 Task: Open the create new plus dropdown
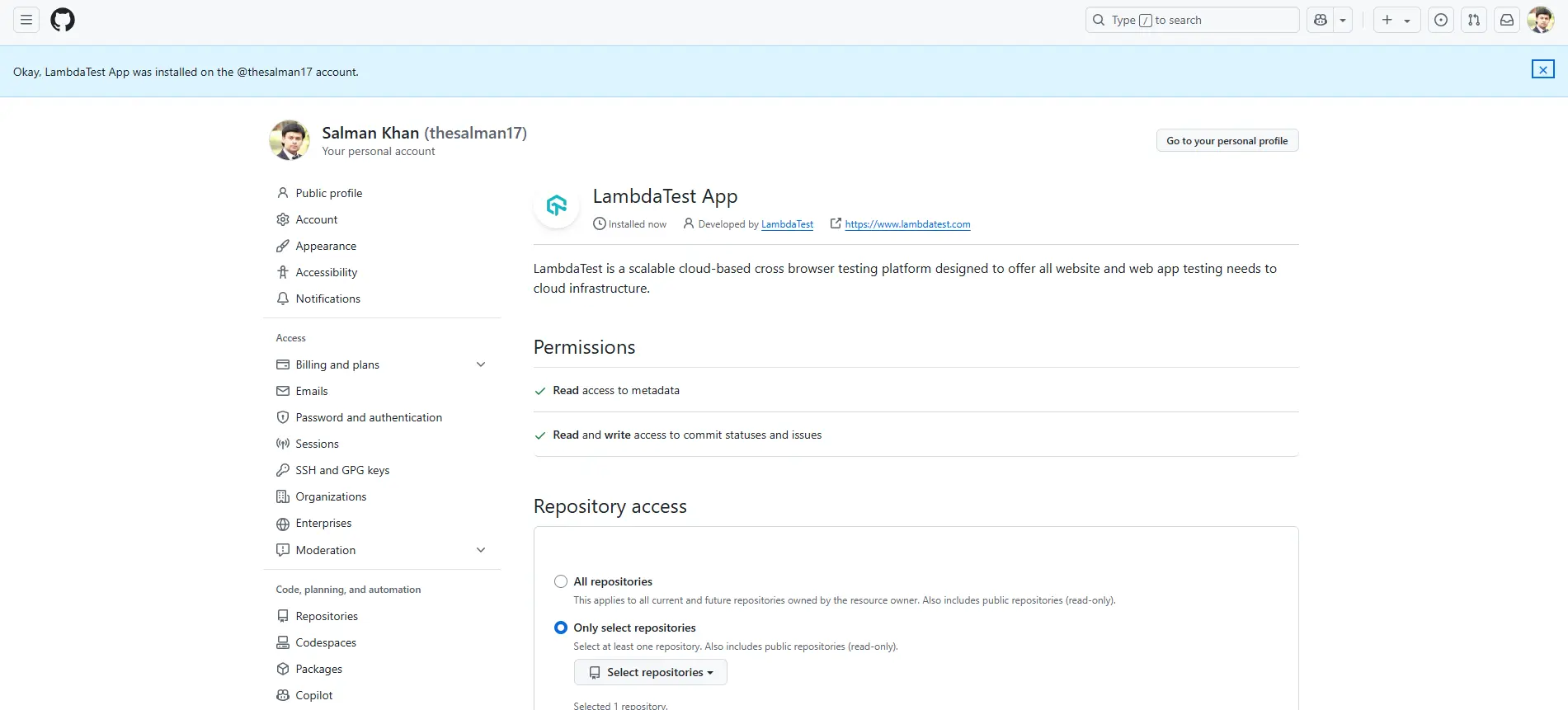1396,20
